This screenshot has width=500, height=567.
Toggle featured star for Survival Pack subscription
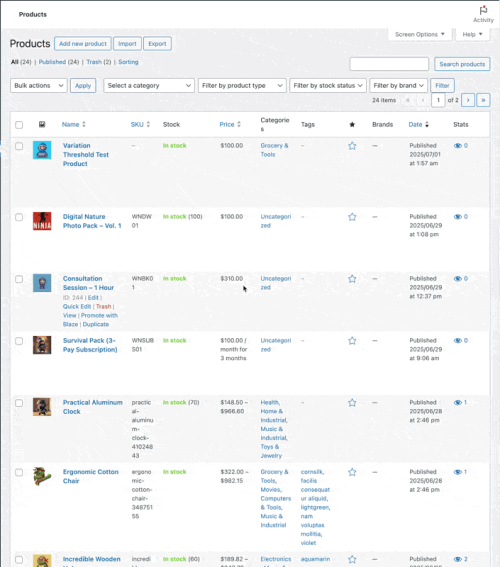tap(352, 341)
